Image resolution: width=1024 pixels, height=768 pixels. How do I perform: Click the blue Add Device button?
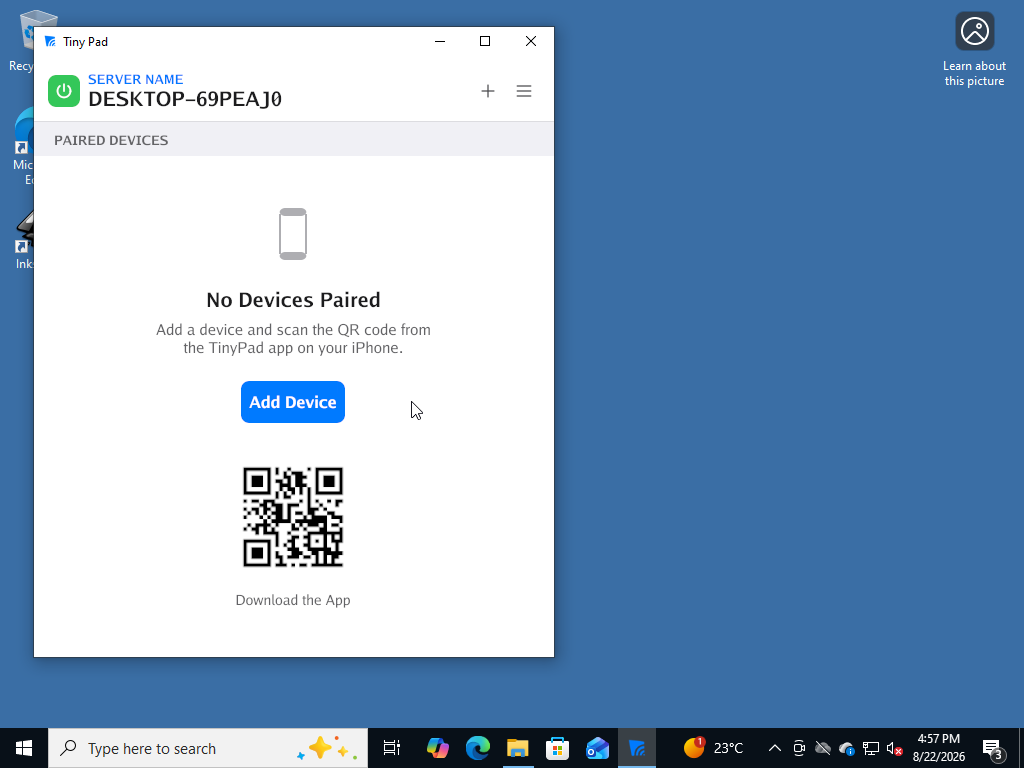(293, 402)
